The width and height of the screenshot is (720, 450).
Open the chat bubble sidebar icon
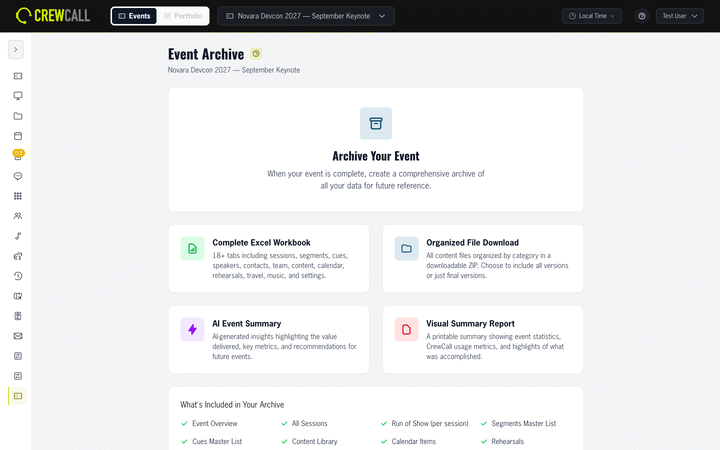coord(18,176)
